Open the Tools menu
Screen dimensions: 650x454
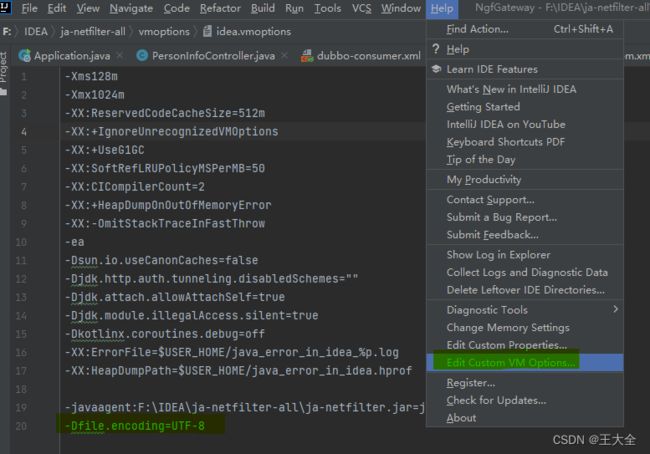(327, 8)
